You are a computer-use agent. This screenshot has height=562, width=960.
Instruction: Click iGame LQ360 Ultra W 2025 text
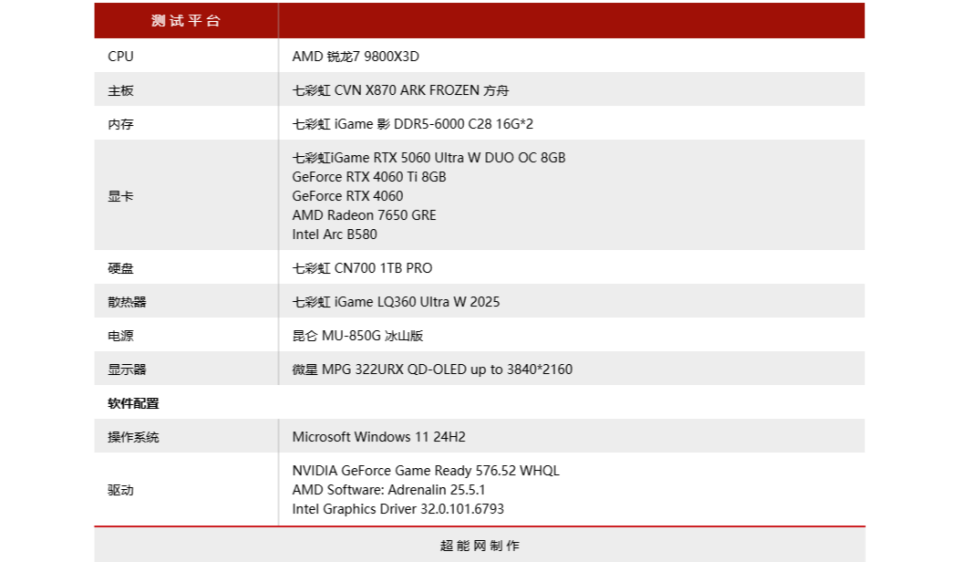click(x=417, y=302)
